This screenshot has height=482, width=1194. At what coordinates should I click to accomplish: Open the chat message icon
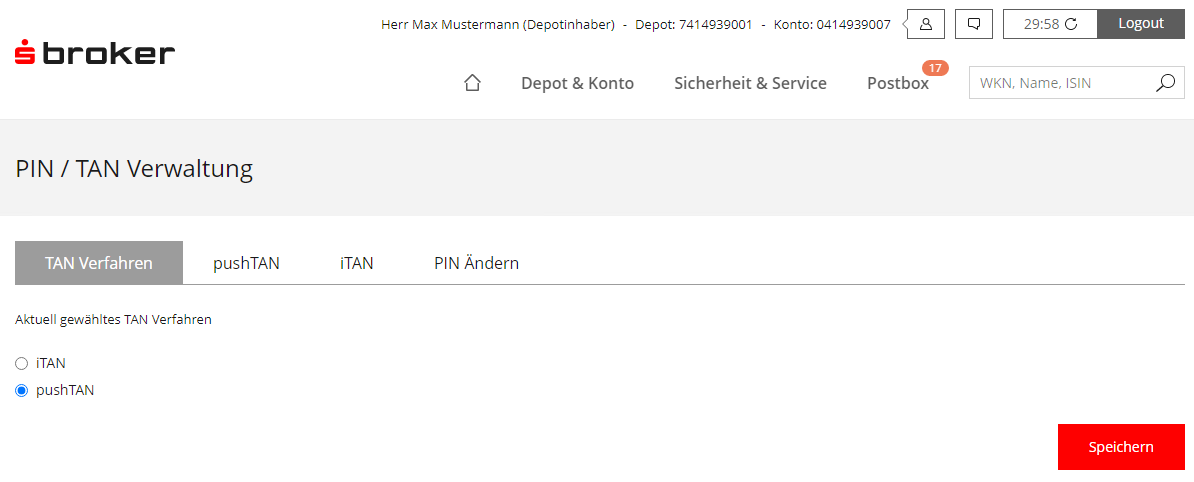[973, 24]
